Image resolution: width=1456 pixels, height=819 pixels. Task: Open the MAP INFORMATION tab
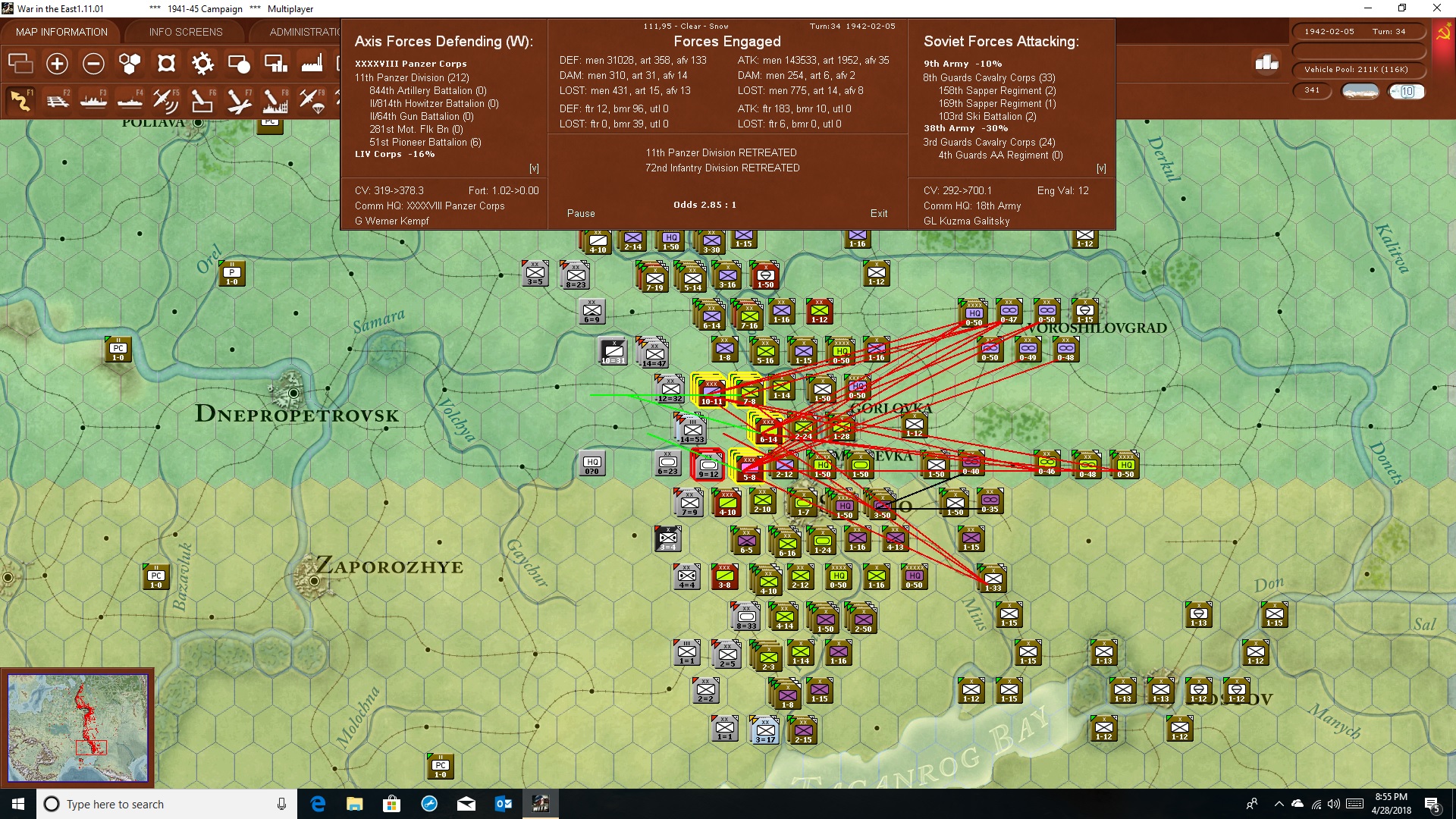[x=61, y=32]
